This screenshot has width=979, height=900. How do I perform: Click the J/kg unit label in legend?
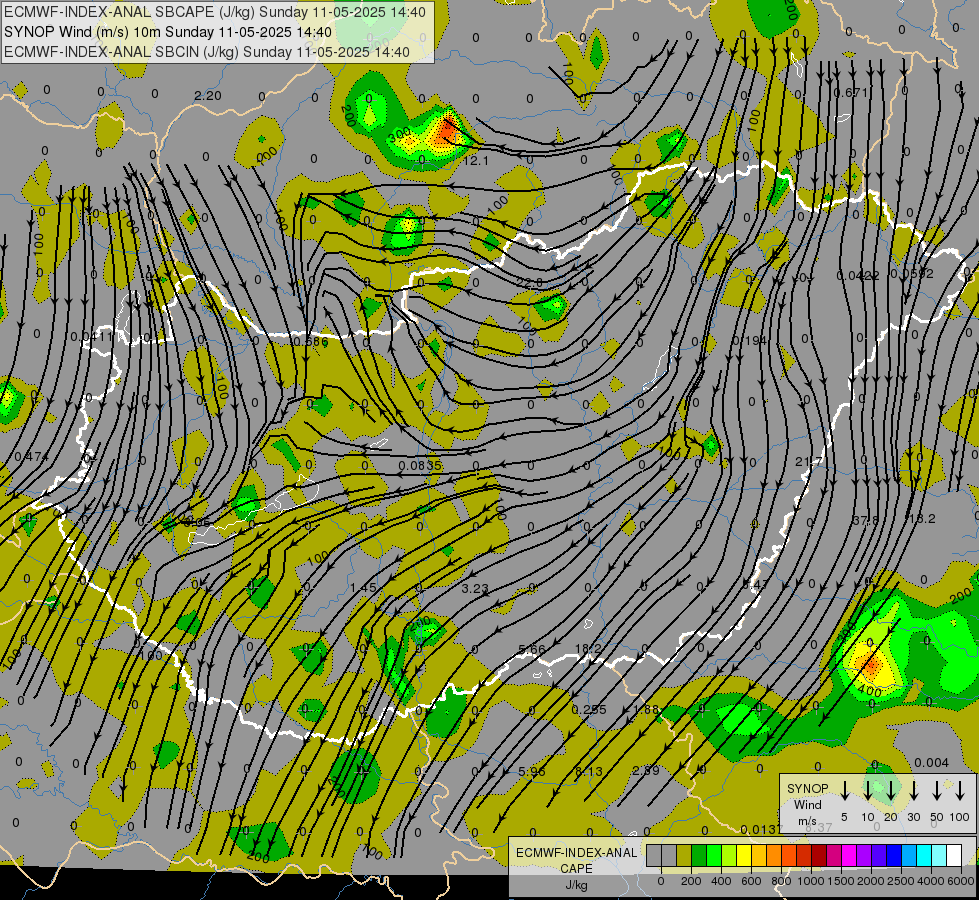pos(576,885)
